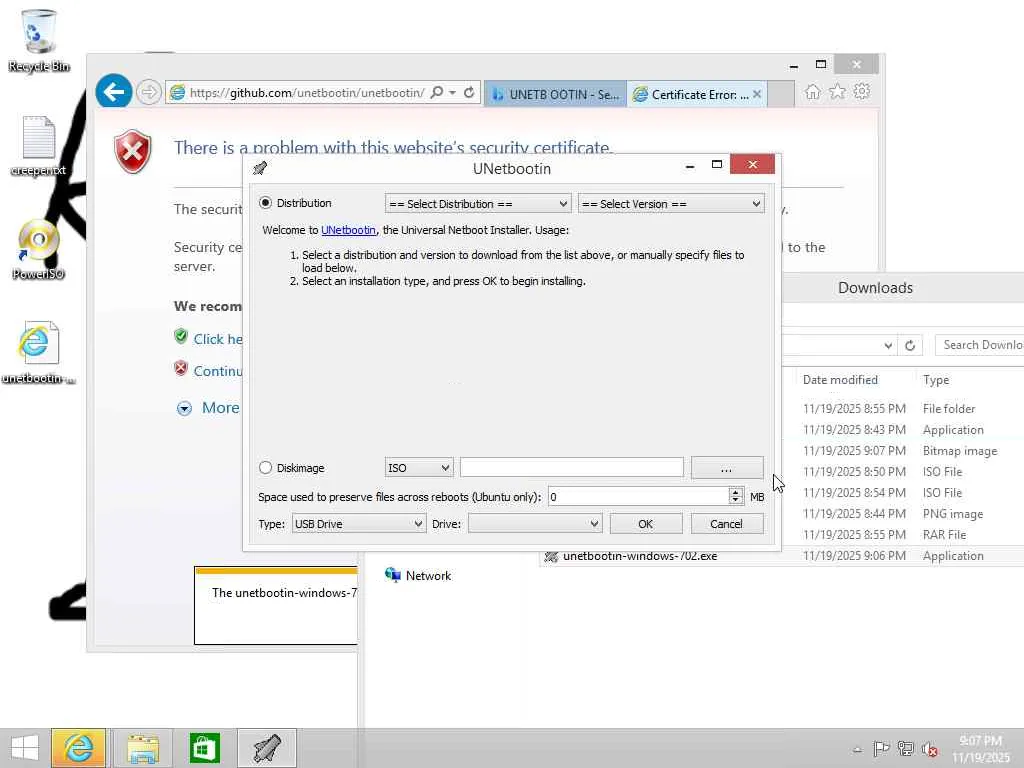Expand the More information chevron
This screenshot has width=1024, height=768.
click(185, 409)
